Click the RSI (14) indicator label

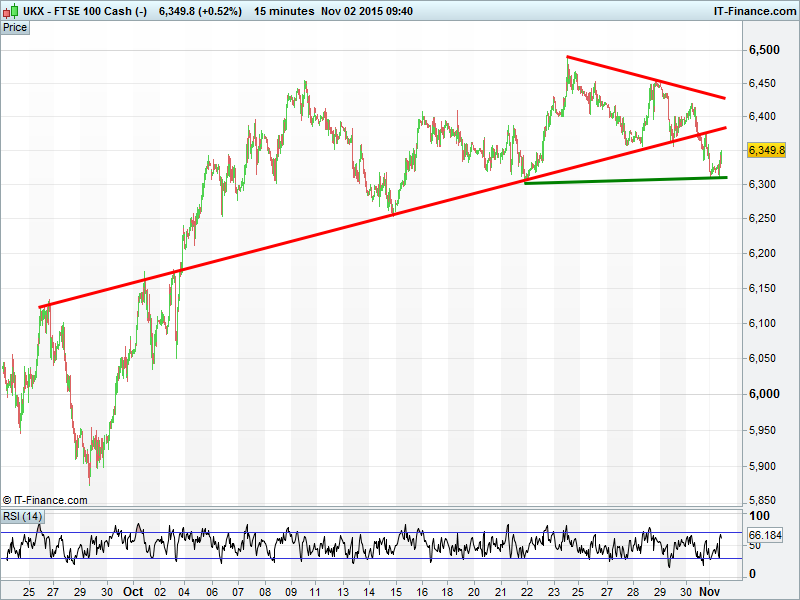pyautogui.click(x=22, y=516)
